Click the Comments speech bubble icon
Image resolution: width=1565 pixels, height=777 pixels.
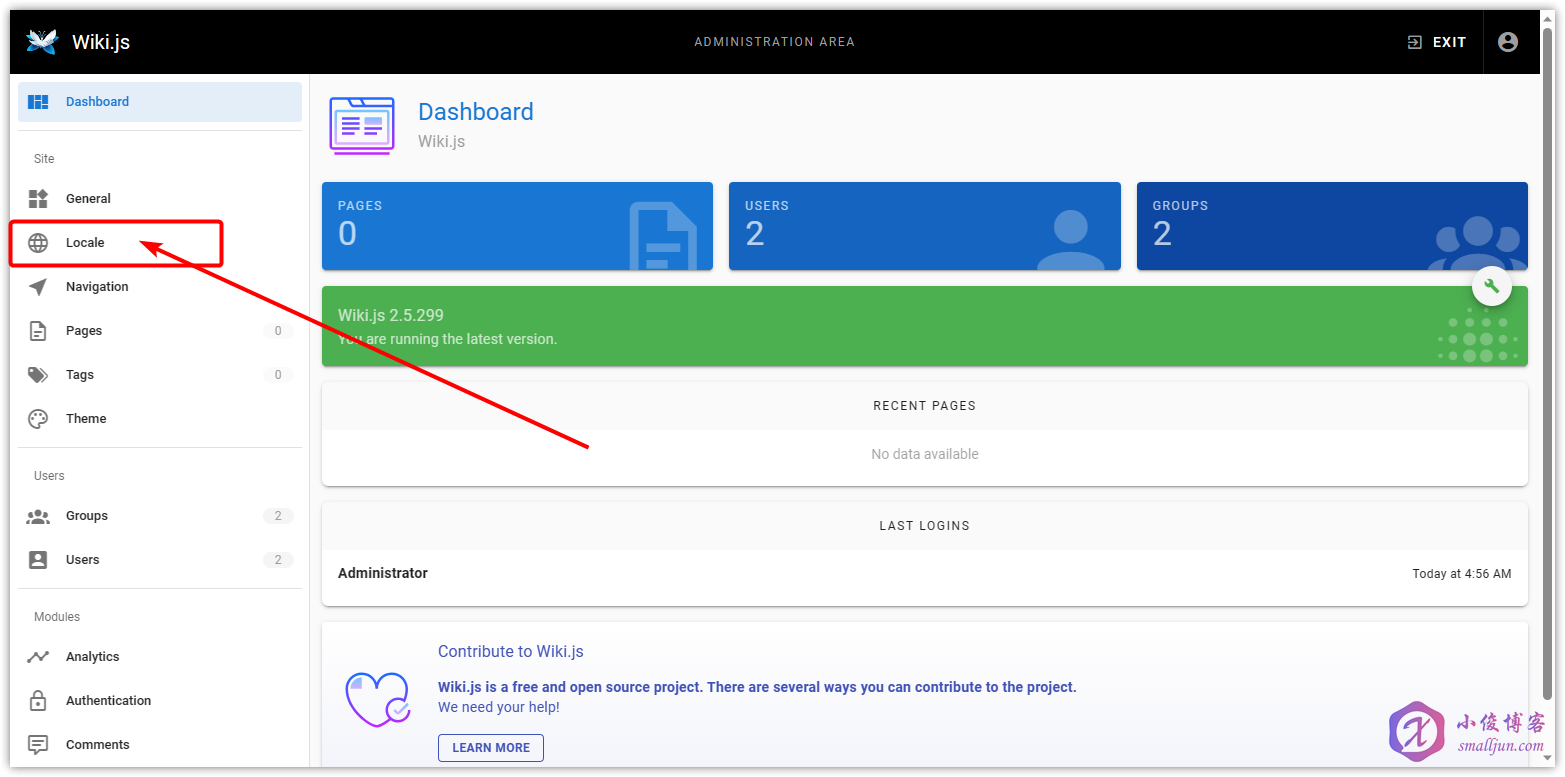tap(38, 745)
